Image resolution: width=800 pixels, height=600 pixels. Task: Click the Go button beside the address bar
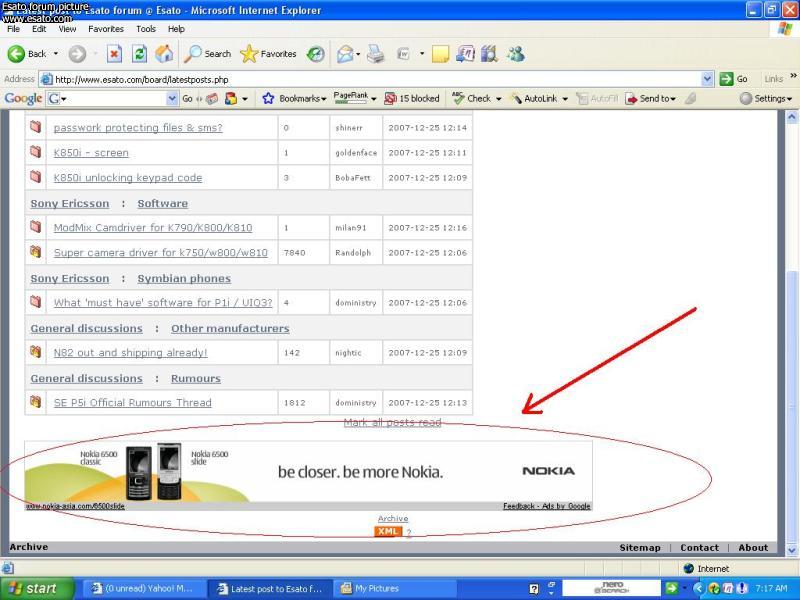(x=734, y=79)
